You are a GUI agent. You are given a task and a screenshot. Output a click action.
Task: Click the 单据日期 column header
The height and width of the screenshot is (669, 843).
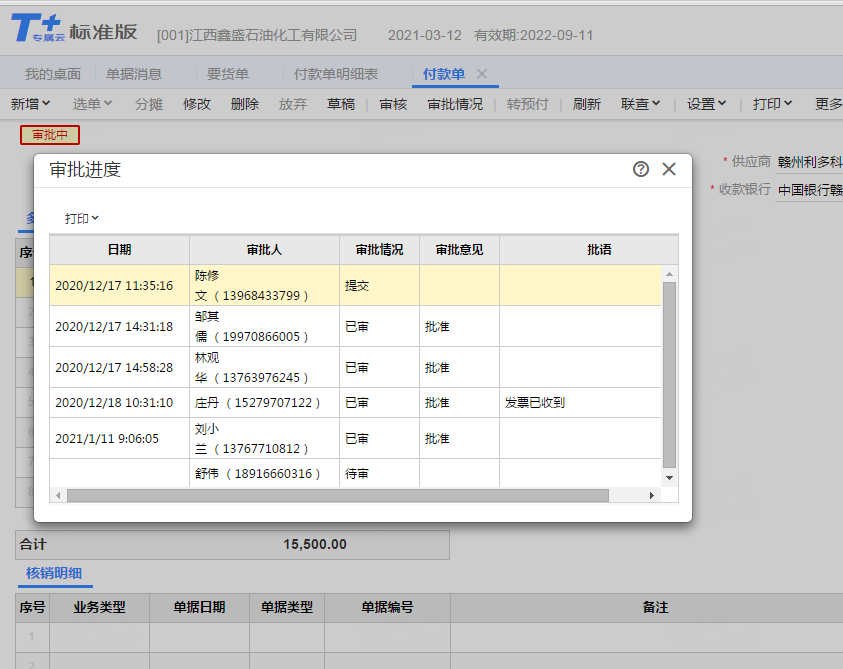click(199, 608)
